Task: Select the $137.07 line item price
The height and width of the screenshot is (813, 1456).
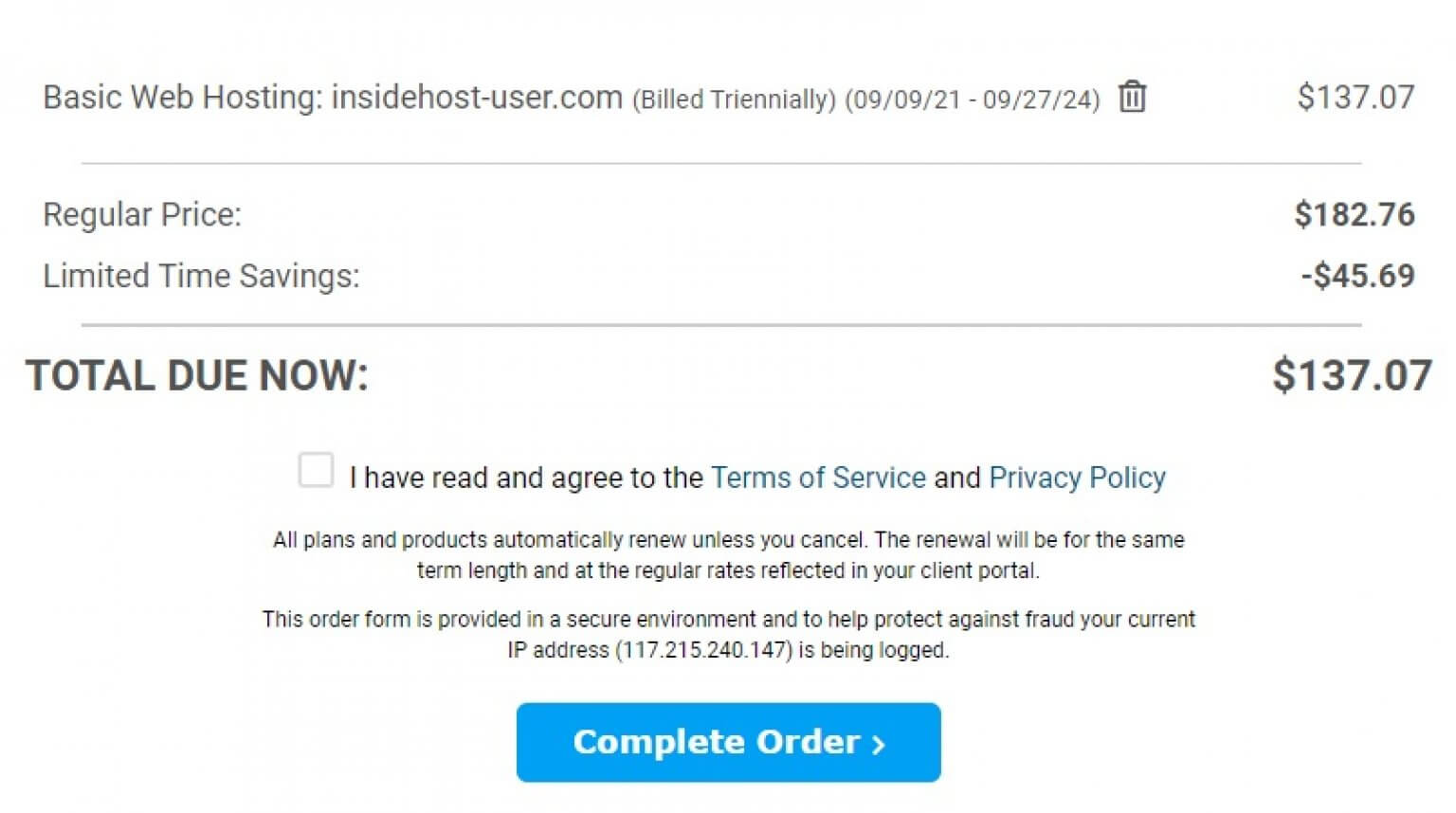Action: coord(1355,96)
